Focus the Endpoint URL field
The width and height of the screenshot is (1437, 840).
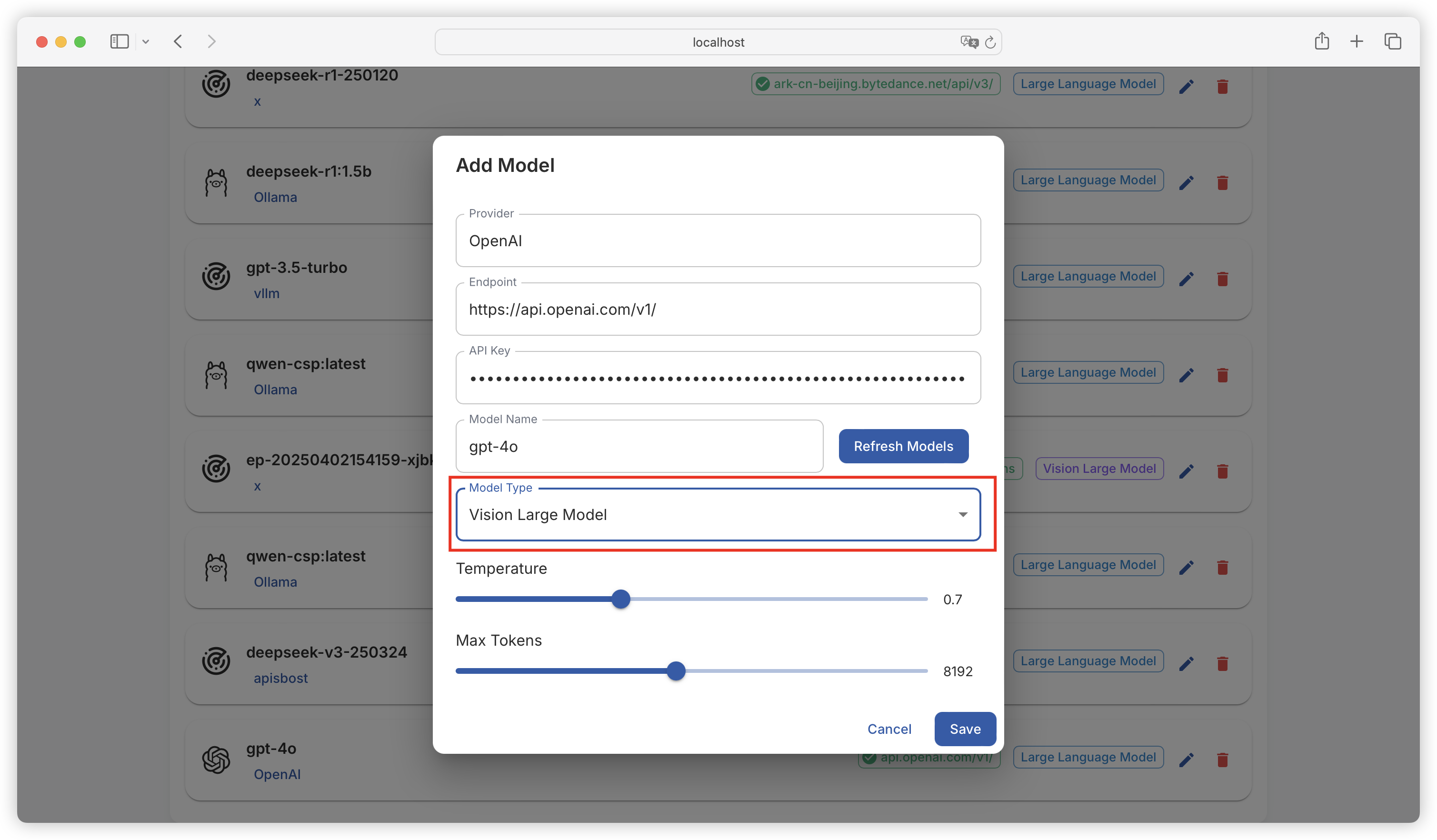718,309
